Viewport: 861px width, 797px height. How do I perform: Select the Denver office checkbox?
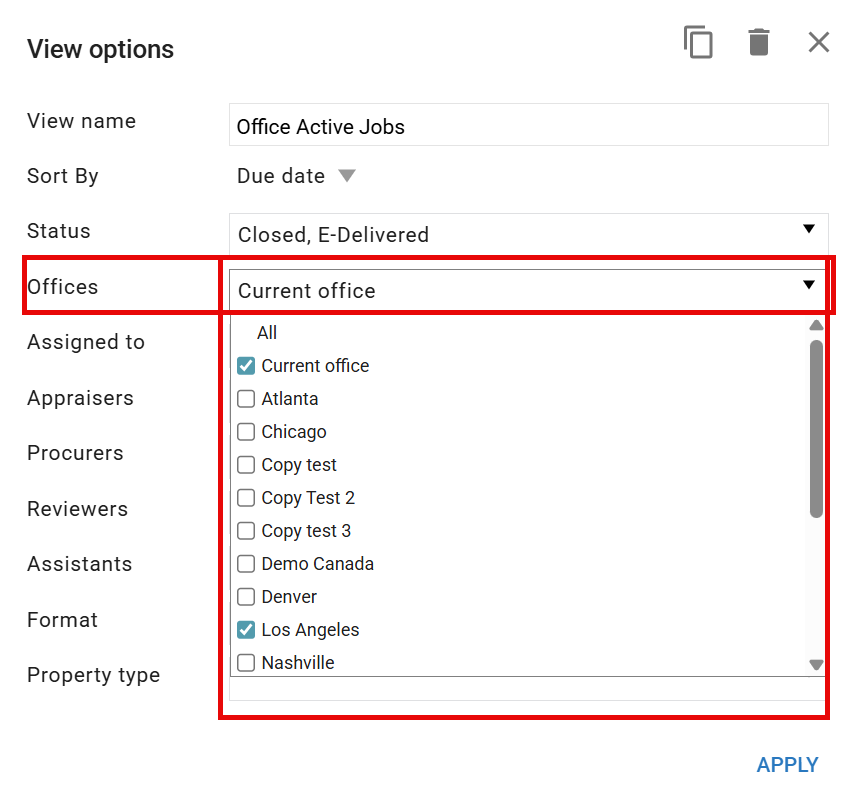246,597
